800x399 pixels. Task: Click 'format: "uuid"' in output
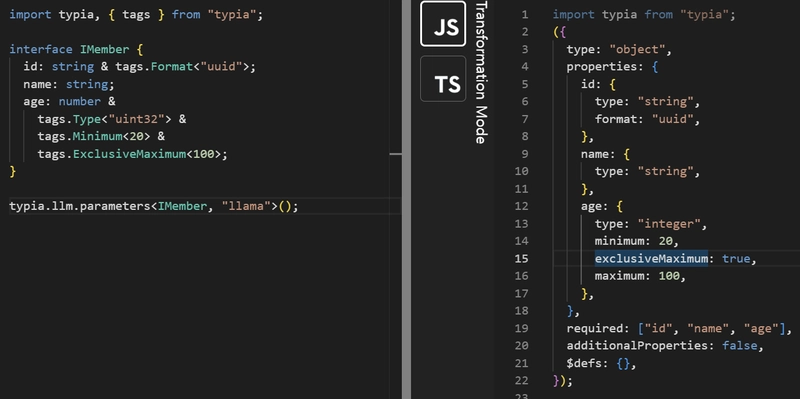coord(644,119)
